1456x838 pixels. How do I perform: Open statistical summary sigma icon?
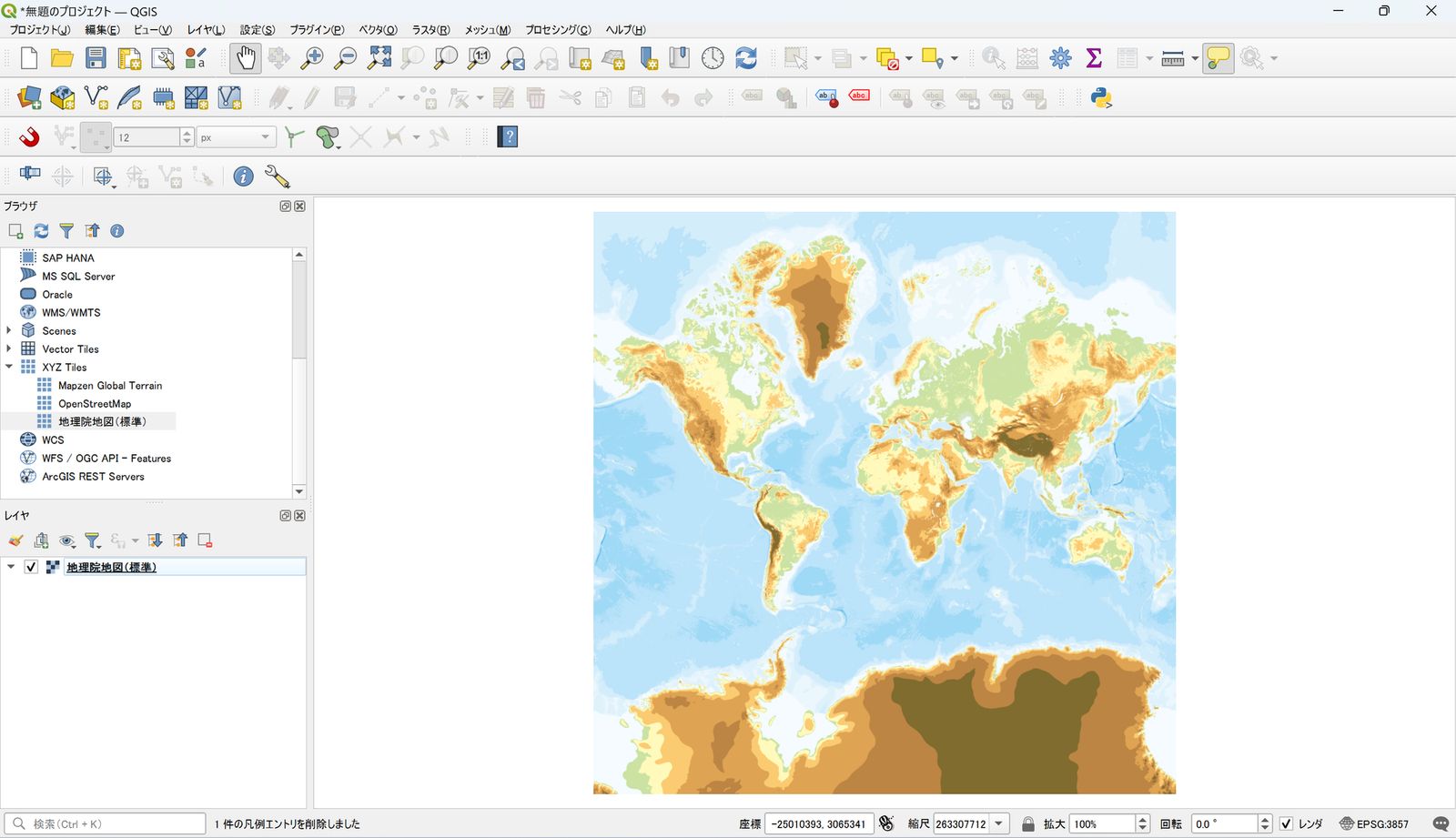coord(1094,58)
